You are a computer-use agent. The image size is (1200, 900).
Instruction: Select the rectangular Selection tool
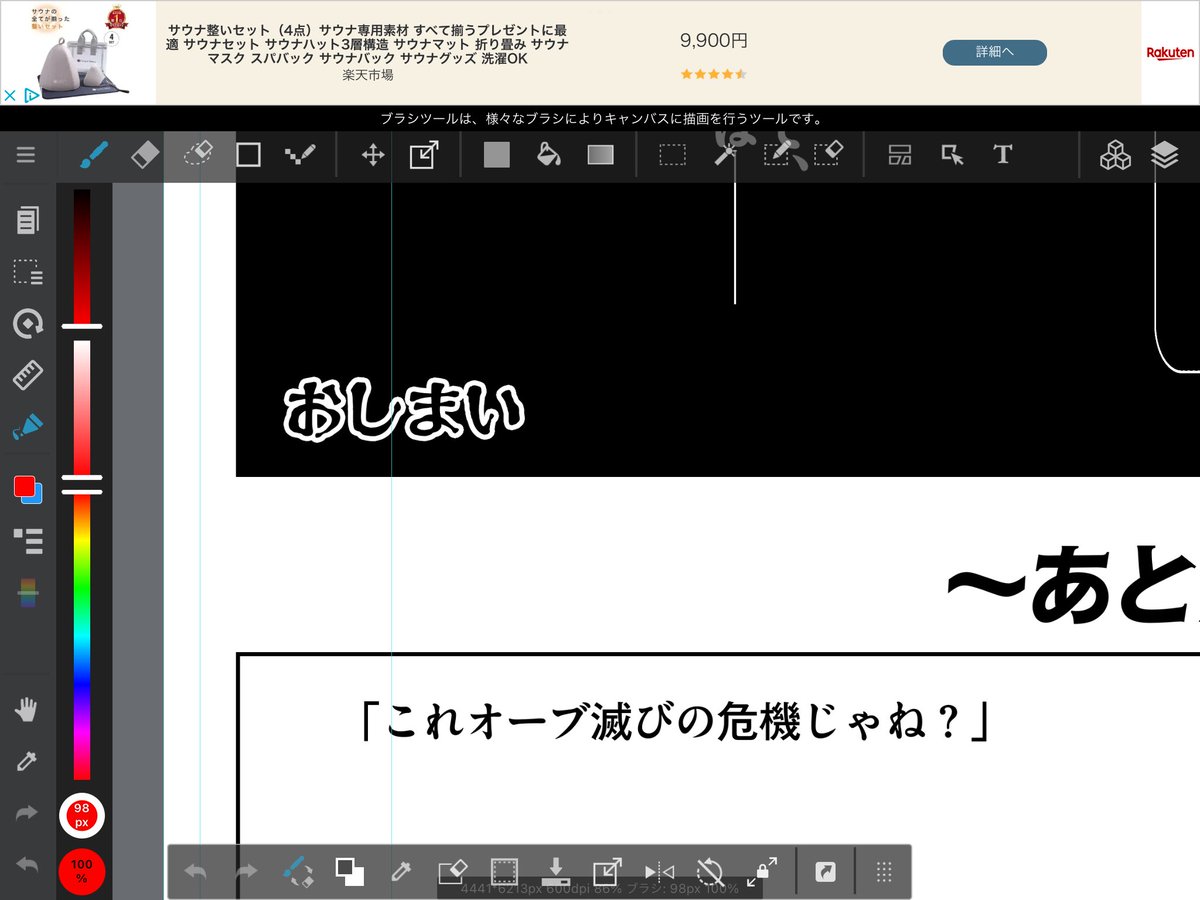click(673, 155)
